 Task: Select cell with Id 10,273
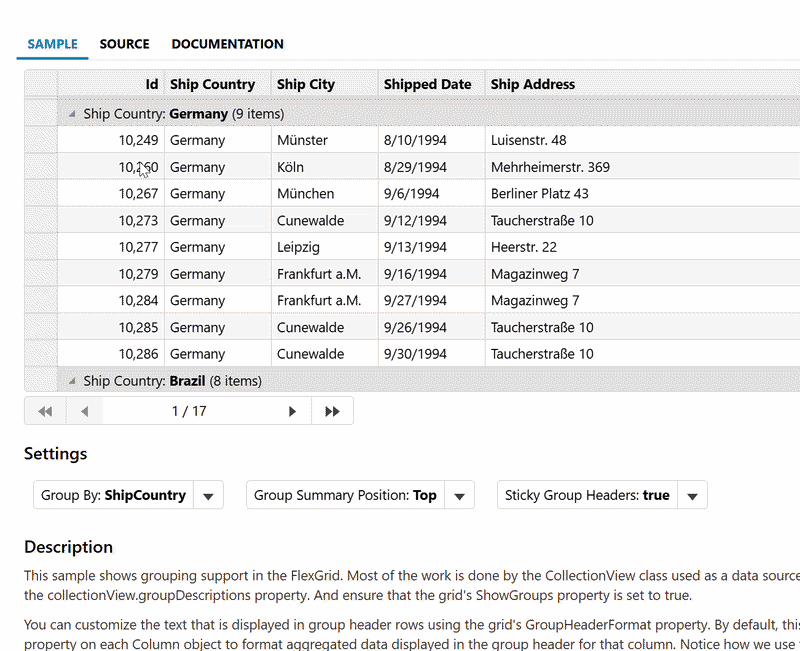[111, 220]
